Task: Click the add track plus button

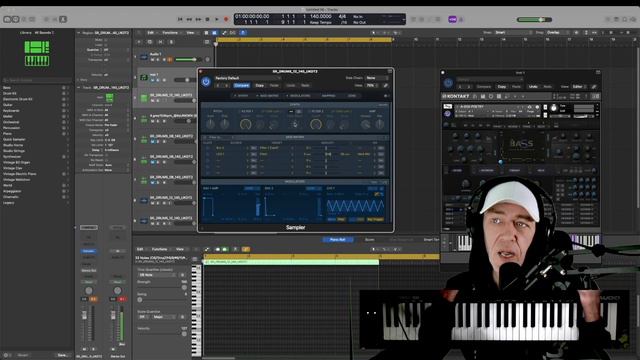Action: point(139,42)
